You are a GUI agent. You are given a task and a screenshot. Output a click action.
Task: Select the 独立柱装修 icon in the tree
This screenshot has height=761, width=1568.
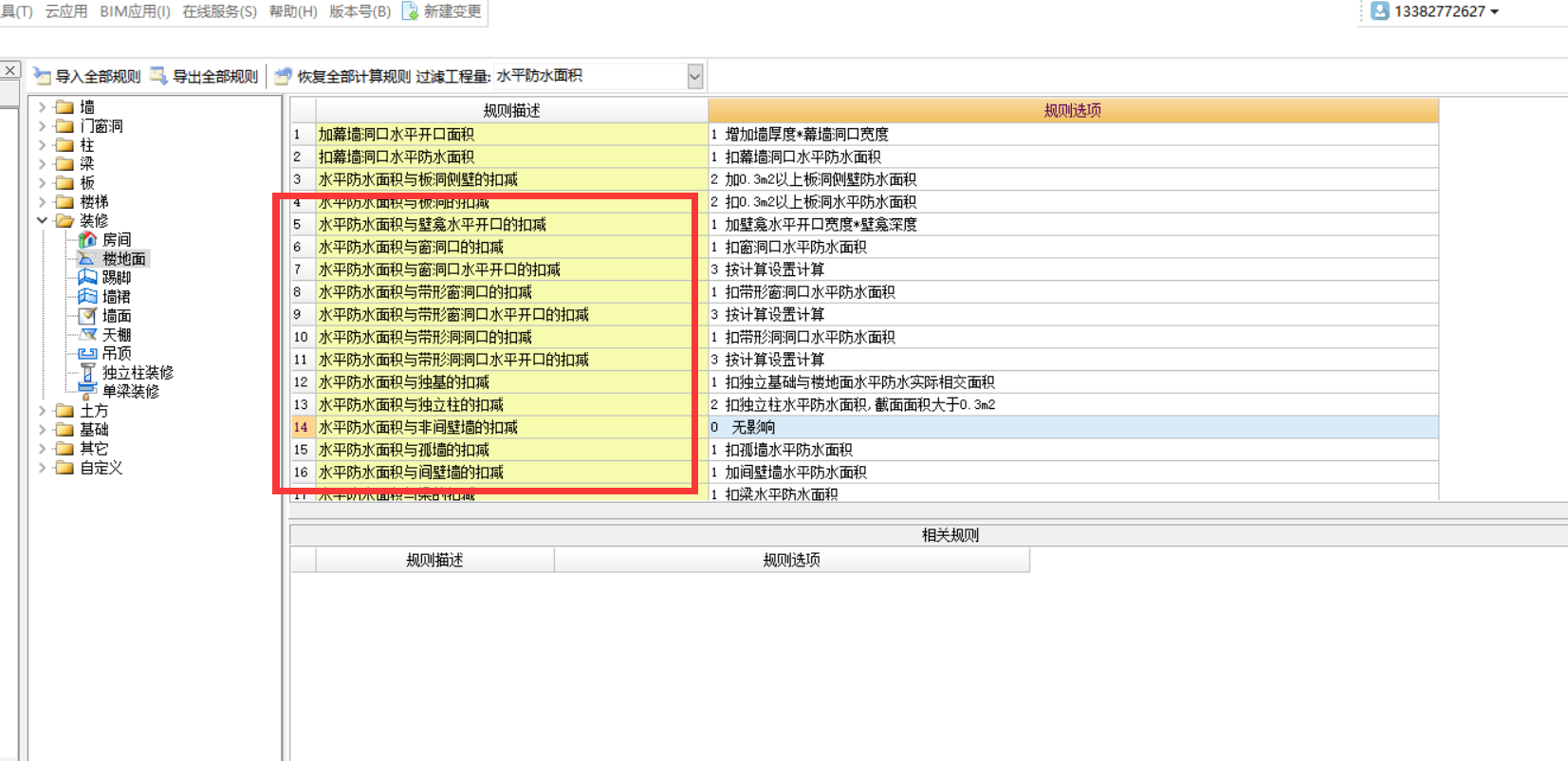click(87, 372)
